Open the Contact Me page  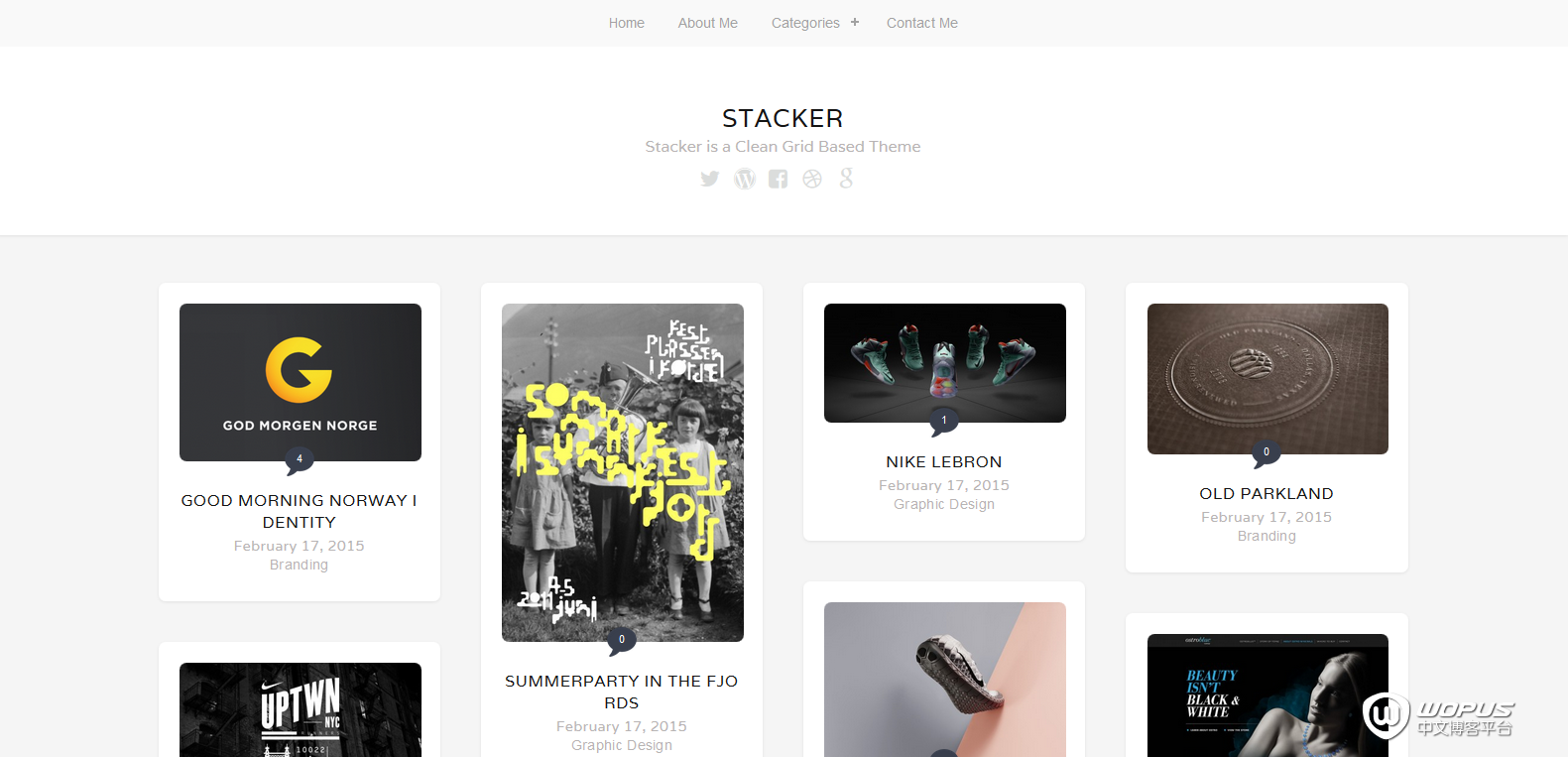click(x=922, y=23)
